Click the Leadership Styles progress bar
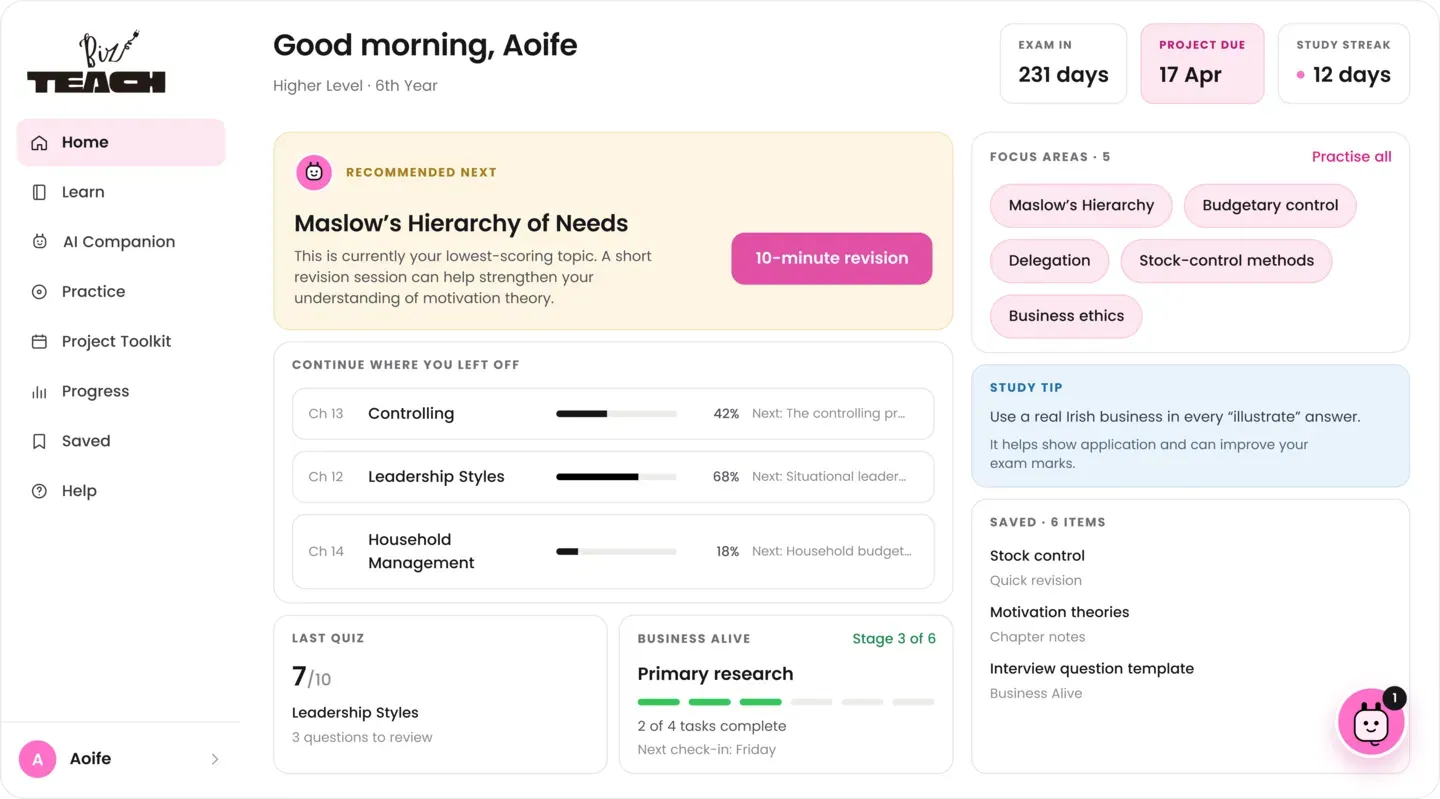1440x799 pixels. point(616,477)
